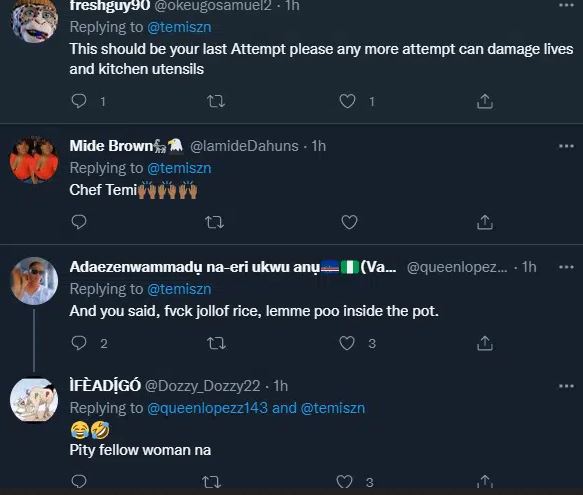Share the jollof rice tweet
Screen dimensions: 583x495
(x=485, y=343)
